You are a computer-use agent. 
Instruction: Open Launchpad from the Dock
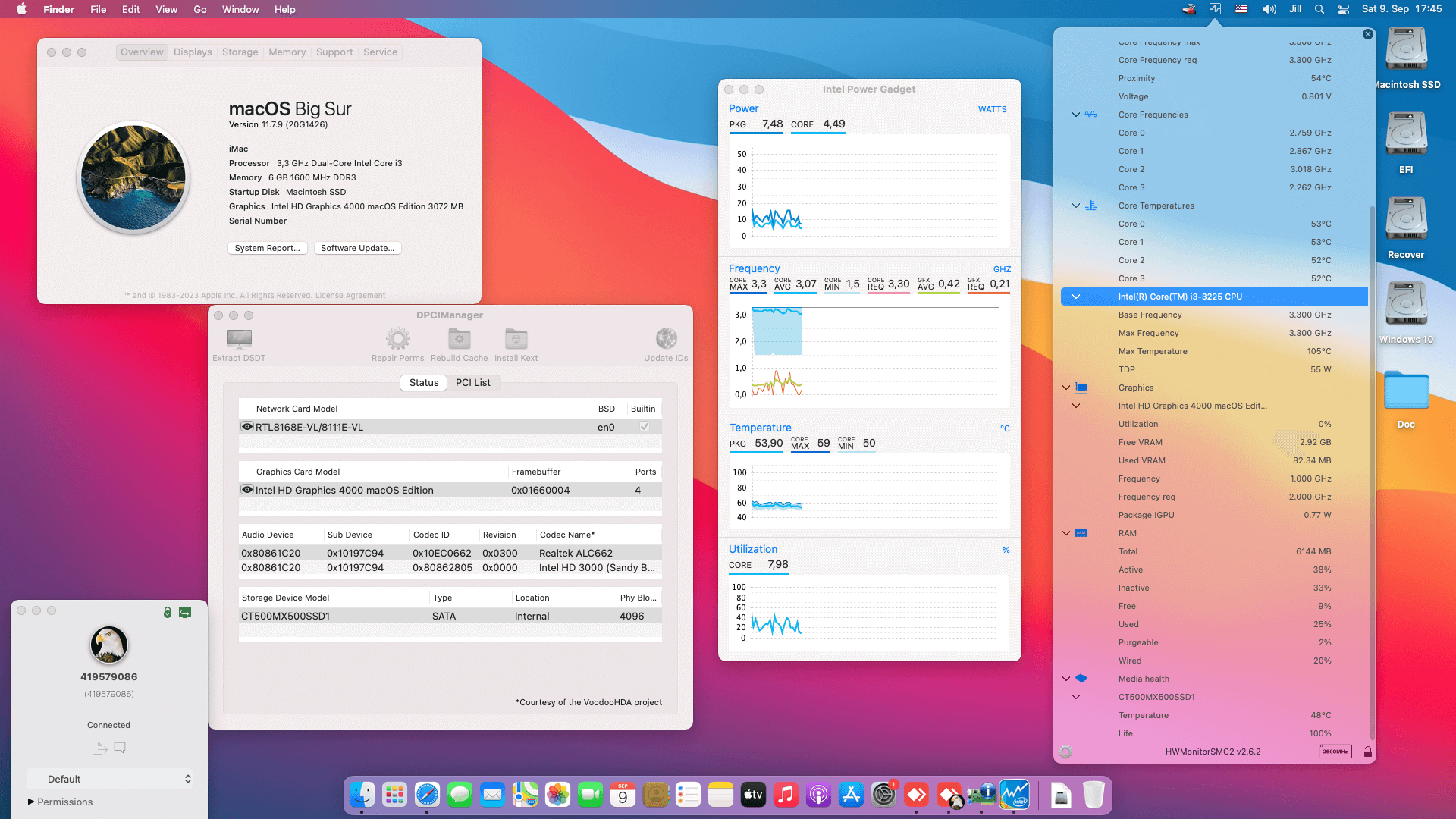coord(394,794)
